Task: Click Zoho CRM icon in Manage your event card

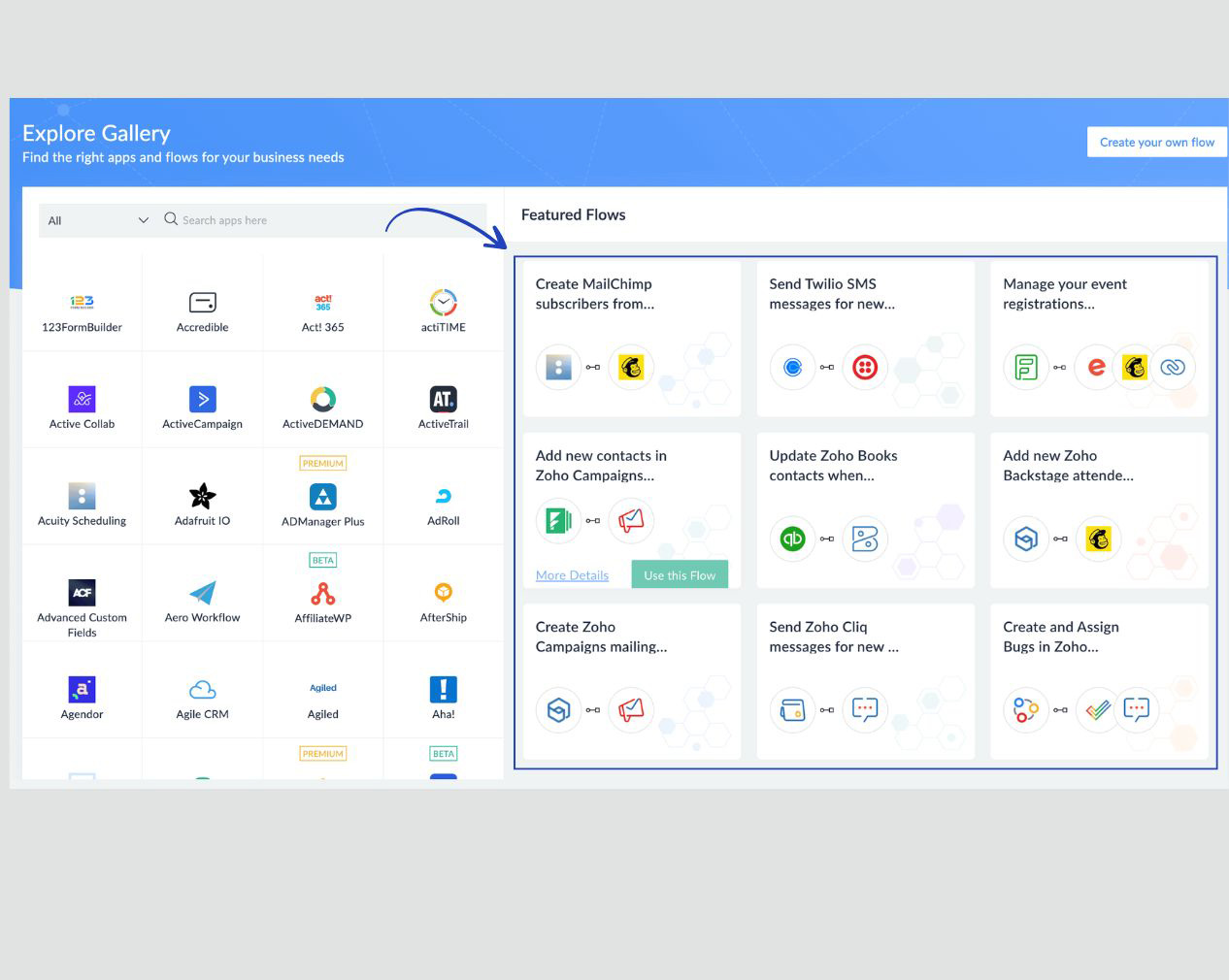Action: coord(1173,367)
